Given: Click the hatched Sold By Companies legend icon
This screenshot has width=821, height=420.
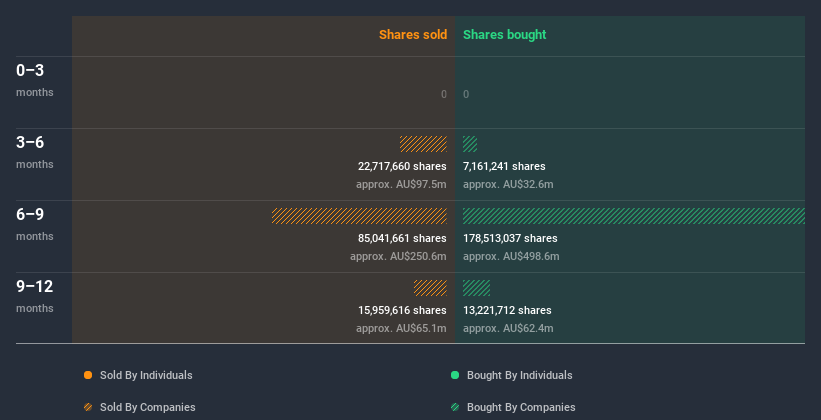Looking at the screenshot, I should [x=88, y=407].
